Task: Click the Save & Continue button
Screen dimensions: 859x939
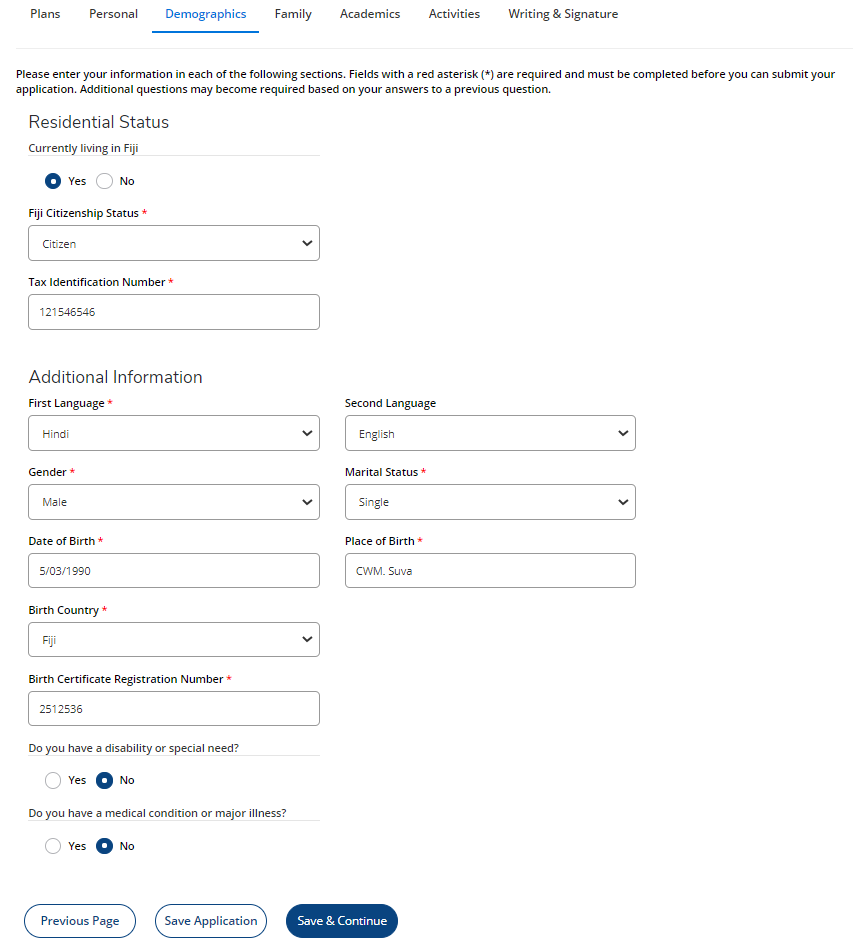Action: (x=342, y=920)
